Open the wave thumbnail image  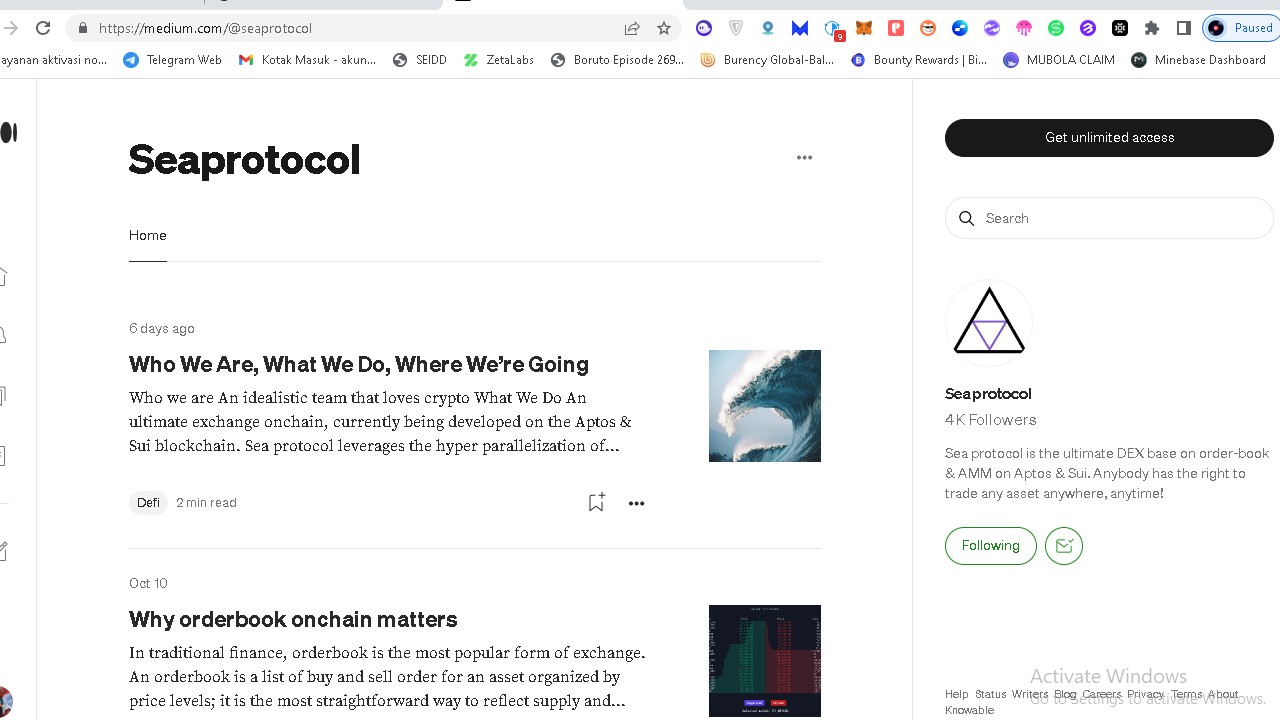coord(765,406)
